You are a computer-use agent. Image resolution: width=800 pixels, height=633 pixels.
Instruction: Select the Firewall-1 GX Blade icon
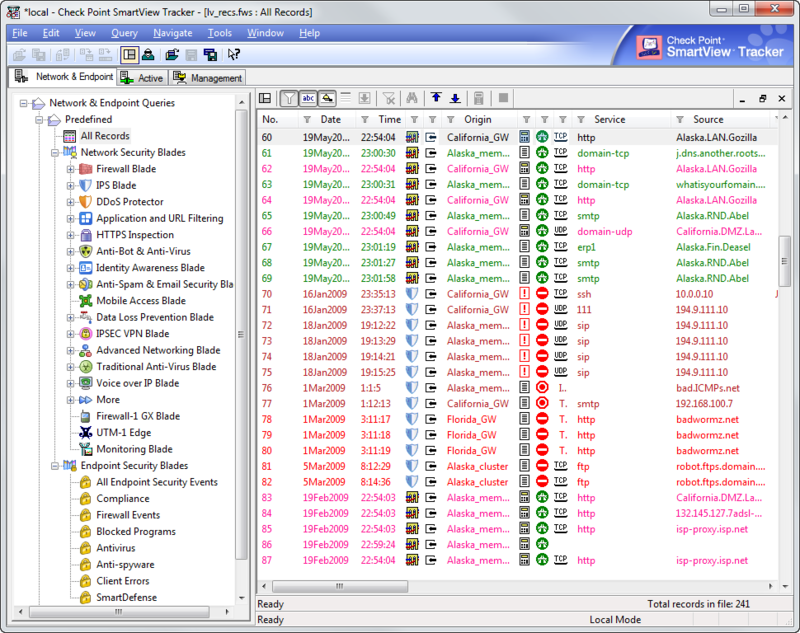click(85, 416)
